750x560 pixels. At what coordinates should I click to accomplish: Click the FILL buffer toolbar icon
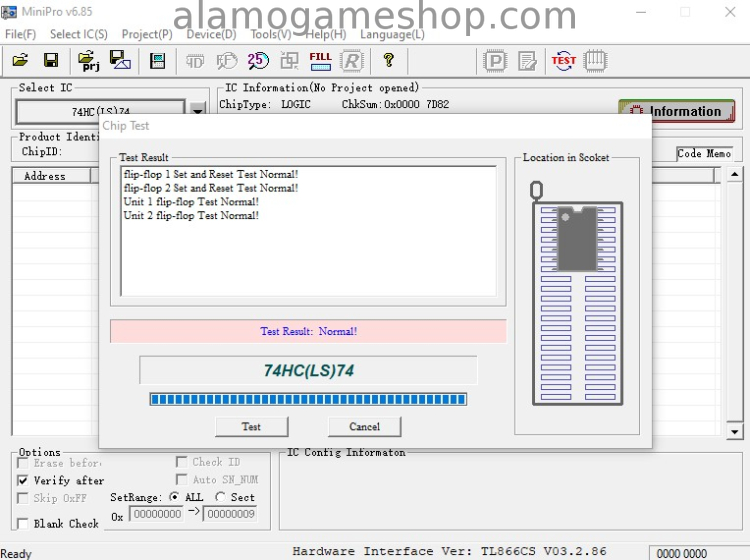pyautogui.click(x=320, y=61)
